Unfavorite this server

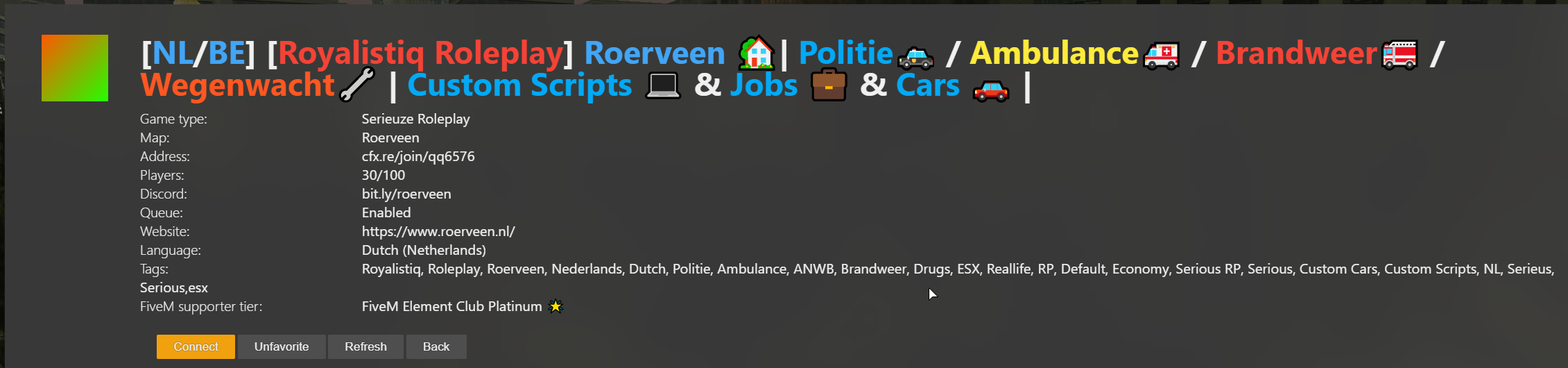point(282,346)
